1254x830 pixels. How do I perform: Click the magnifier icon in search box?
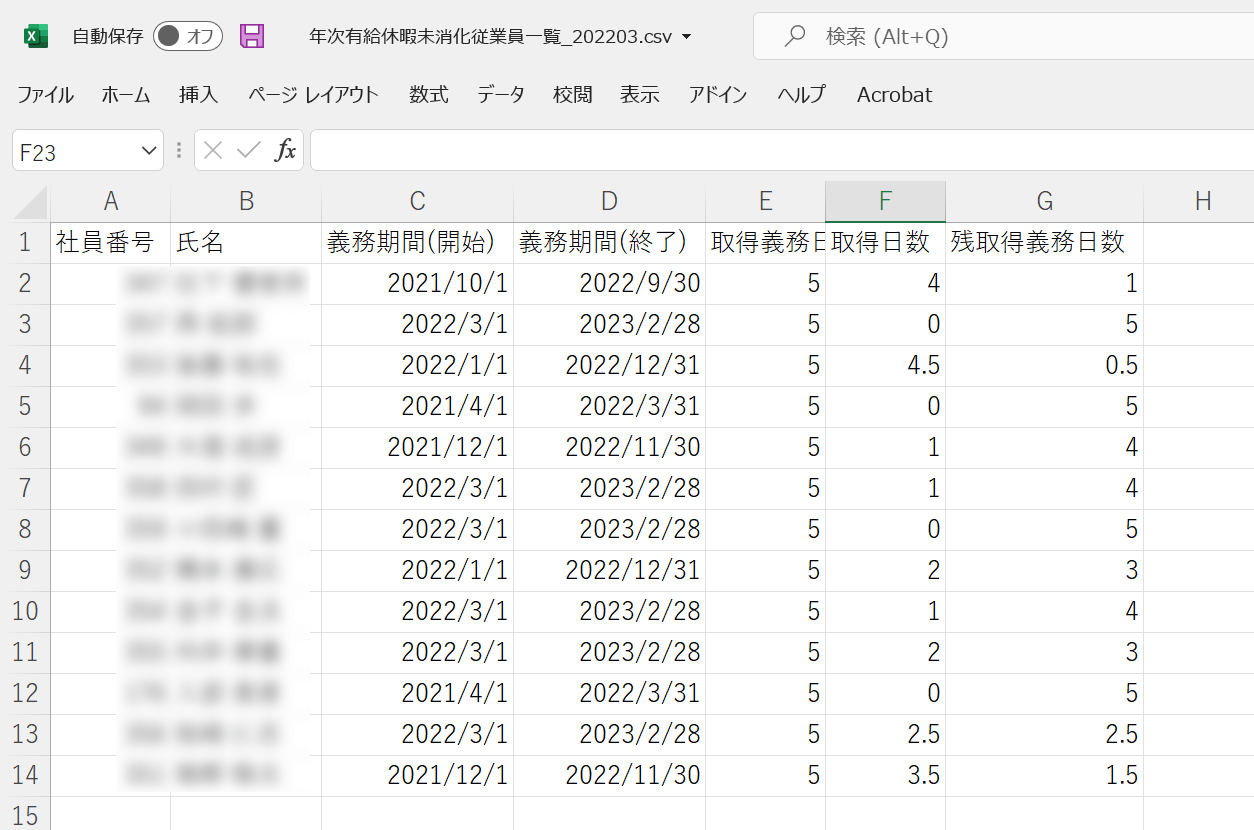(795, 37)
